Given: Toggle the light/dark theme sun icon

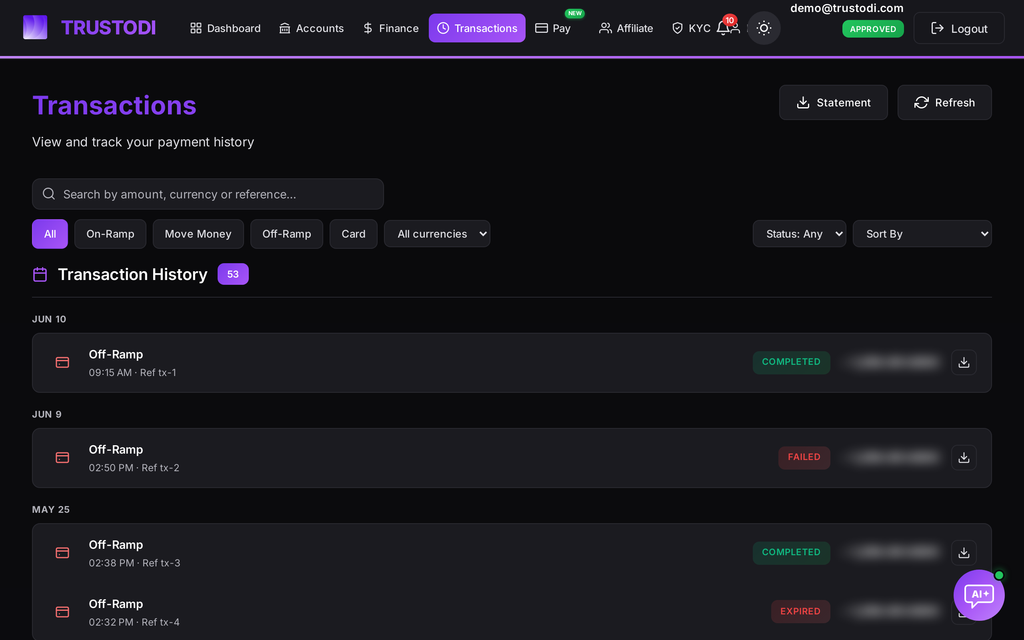Looking at the screenshot, I should click(763, 28).
